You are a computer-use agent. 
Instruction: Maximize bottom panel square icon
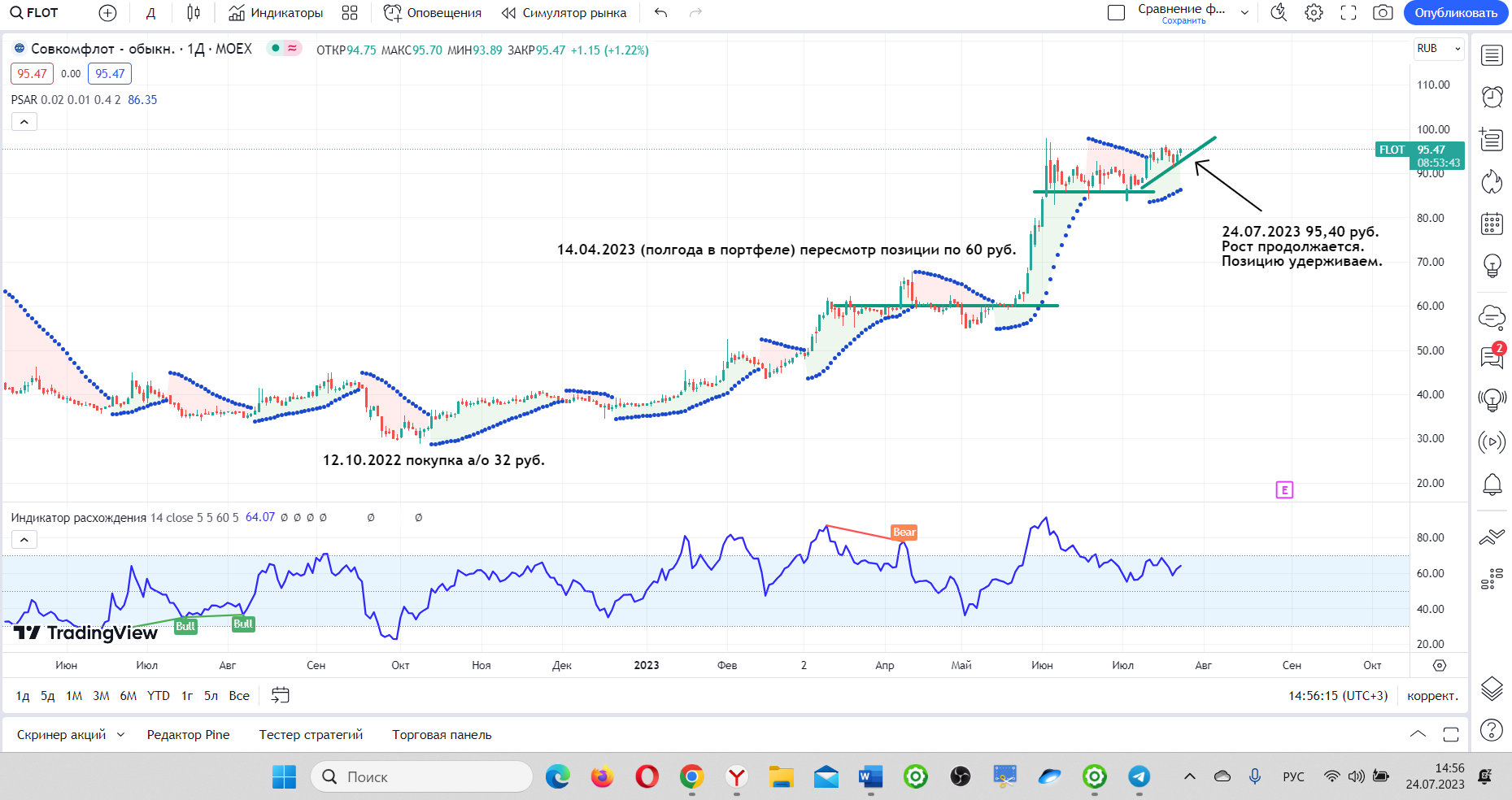1451,734
